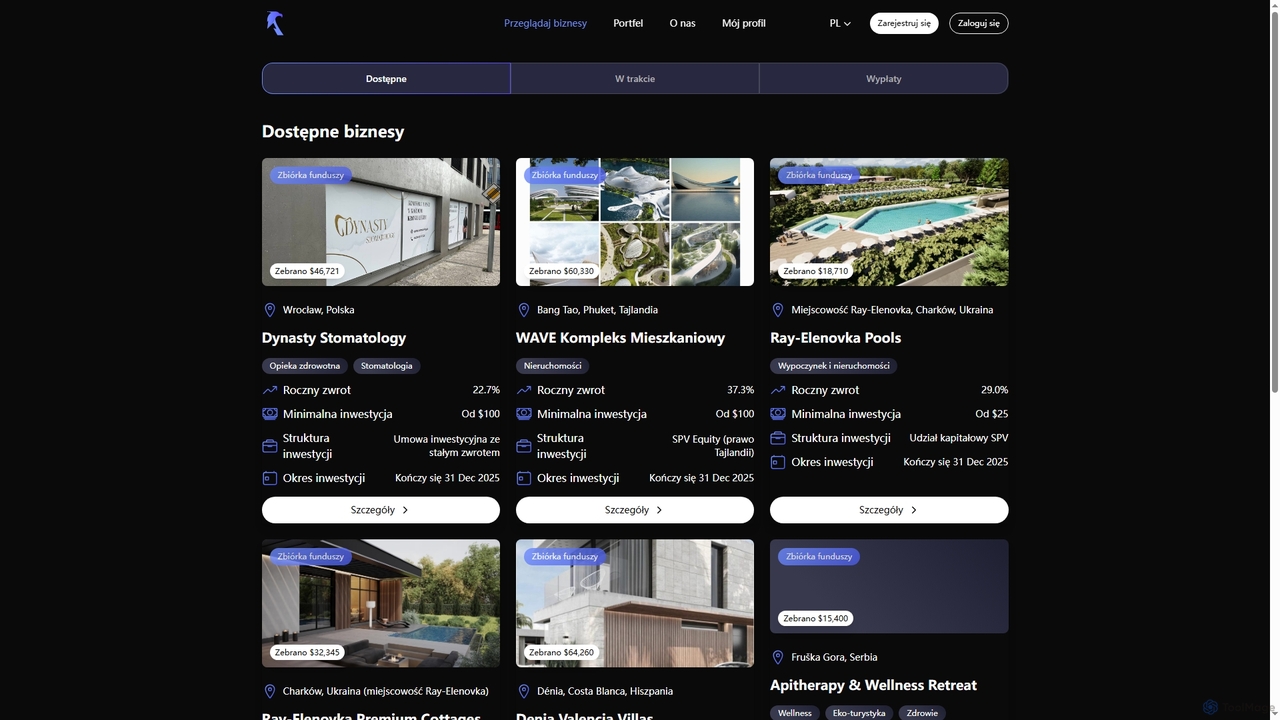Click location pin icon next to Fruška Gora, Serbia
The image size is (1280, 720).
point(777,657)
